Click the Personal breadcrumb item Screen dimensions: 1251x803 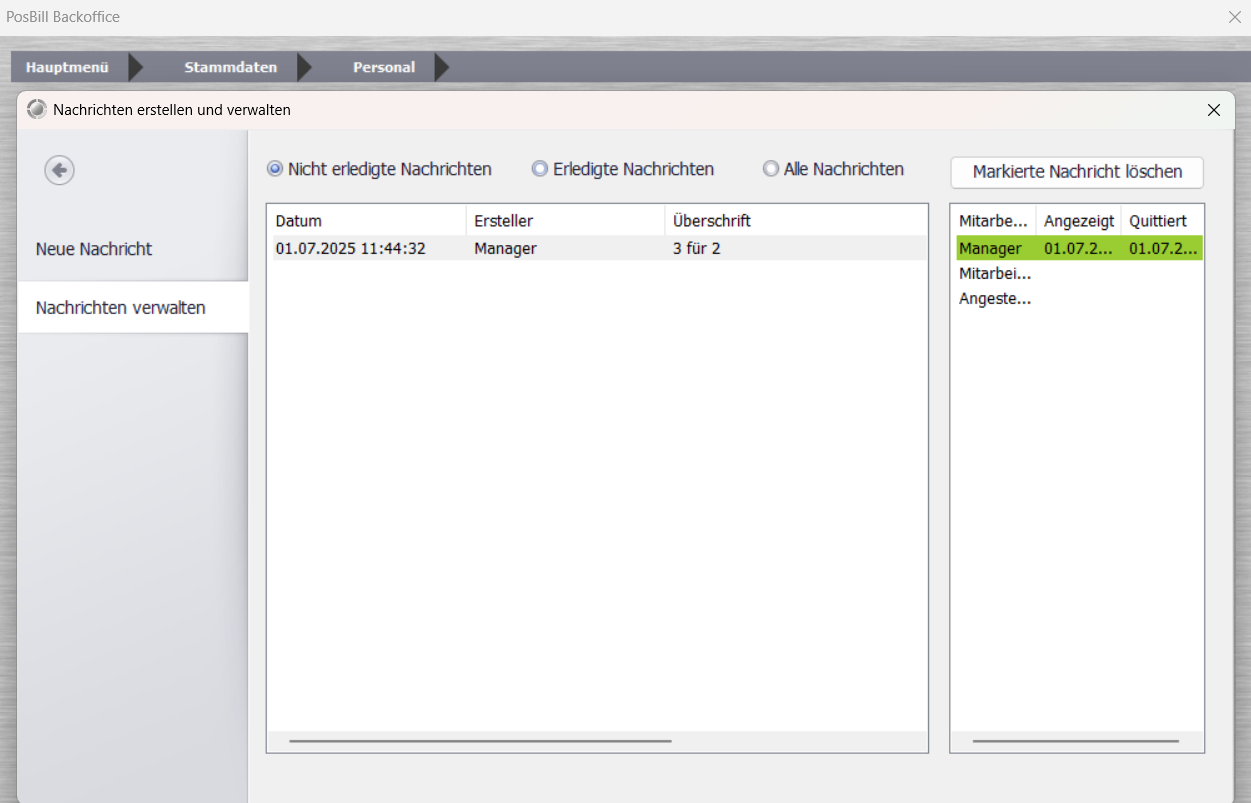click(384, 68)
